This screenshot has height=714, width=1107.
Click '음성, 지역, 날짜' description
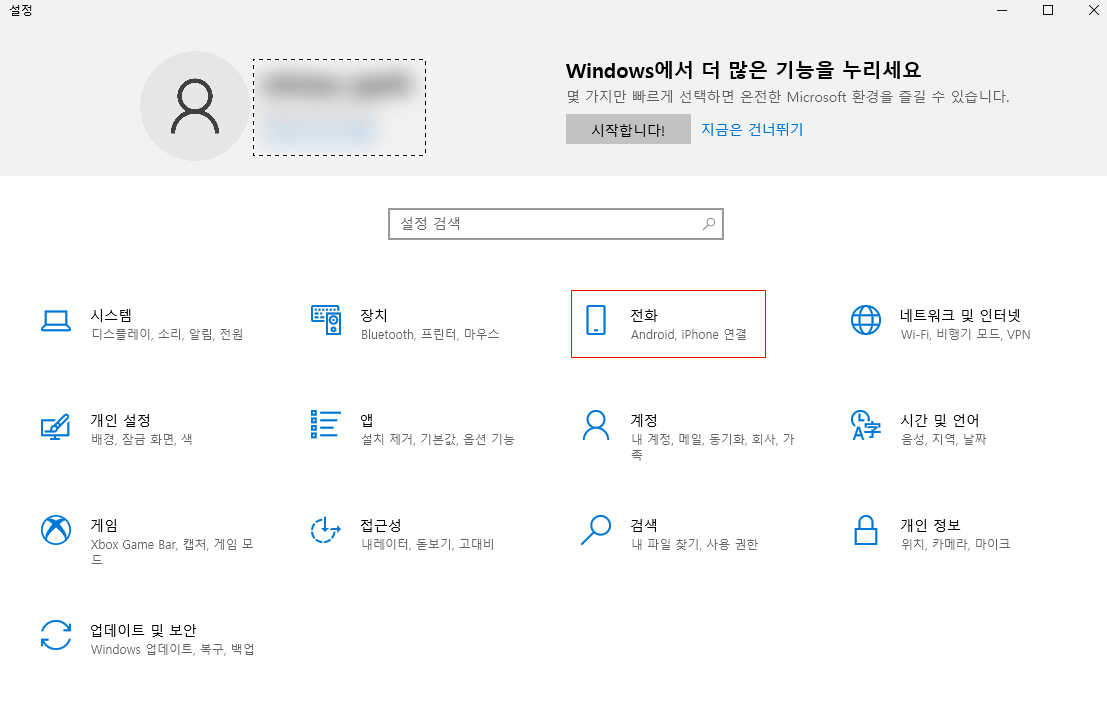(x=943, y=439)
